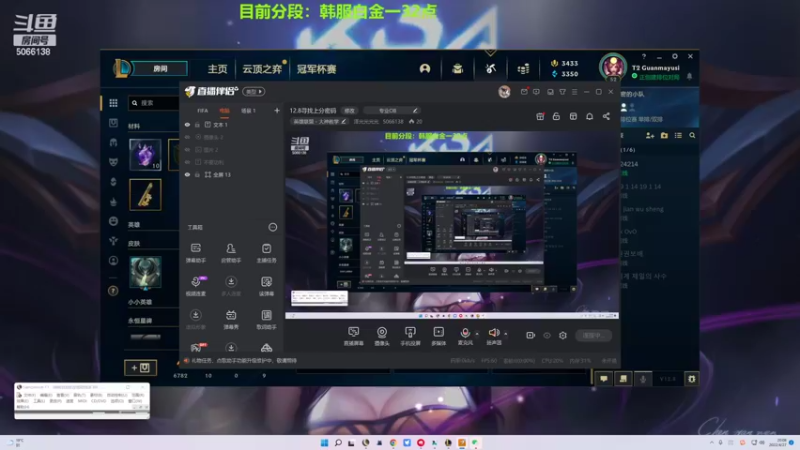Select the FIFA scene tab
Screen dimensions: 800x450
coord(203,111)
